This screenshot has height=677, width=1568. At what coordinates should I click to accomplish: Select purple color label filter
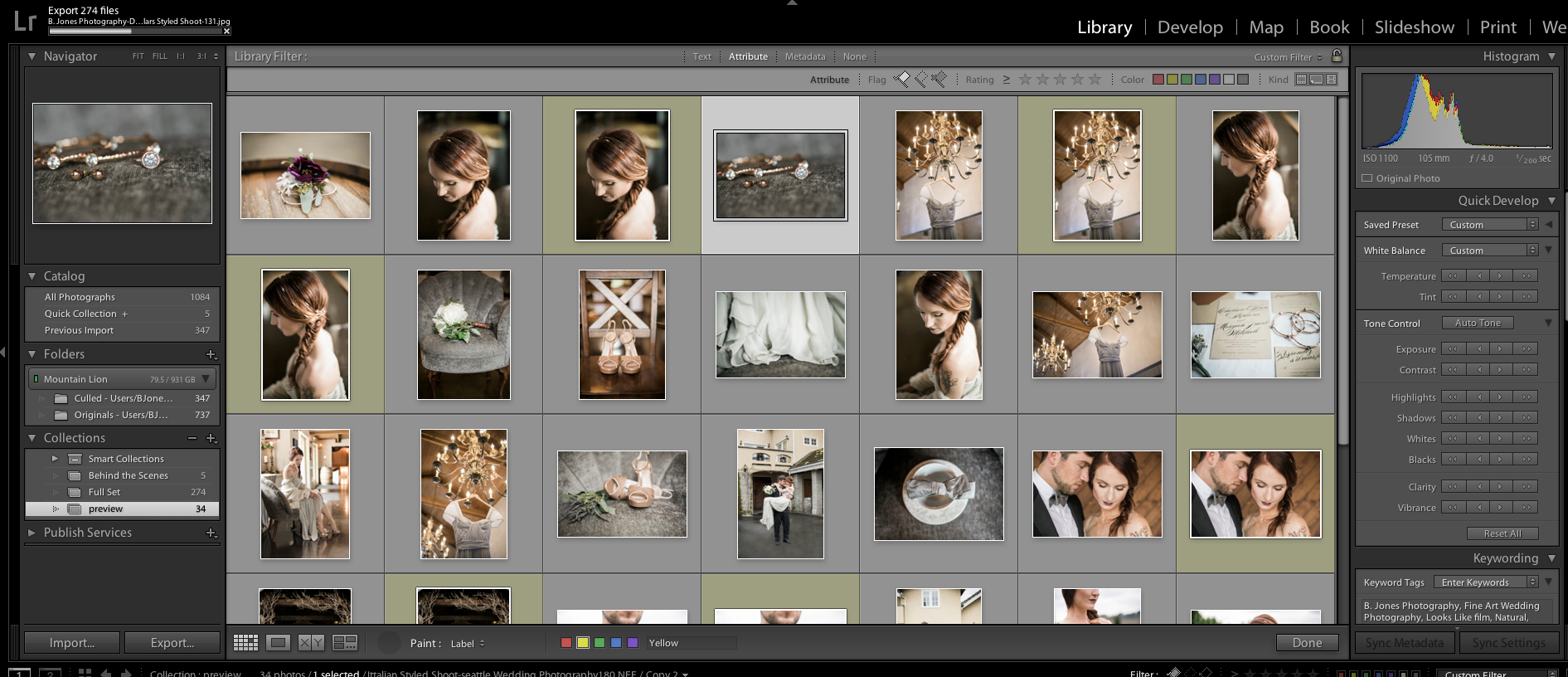[1215, 80]
